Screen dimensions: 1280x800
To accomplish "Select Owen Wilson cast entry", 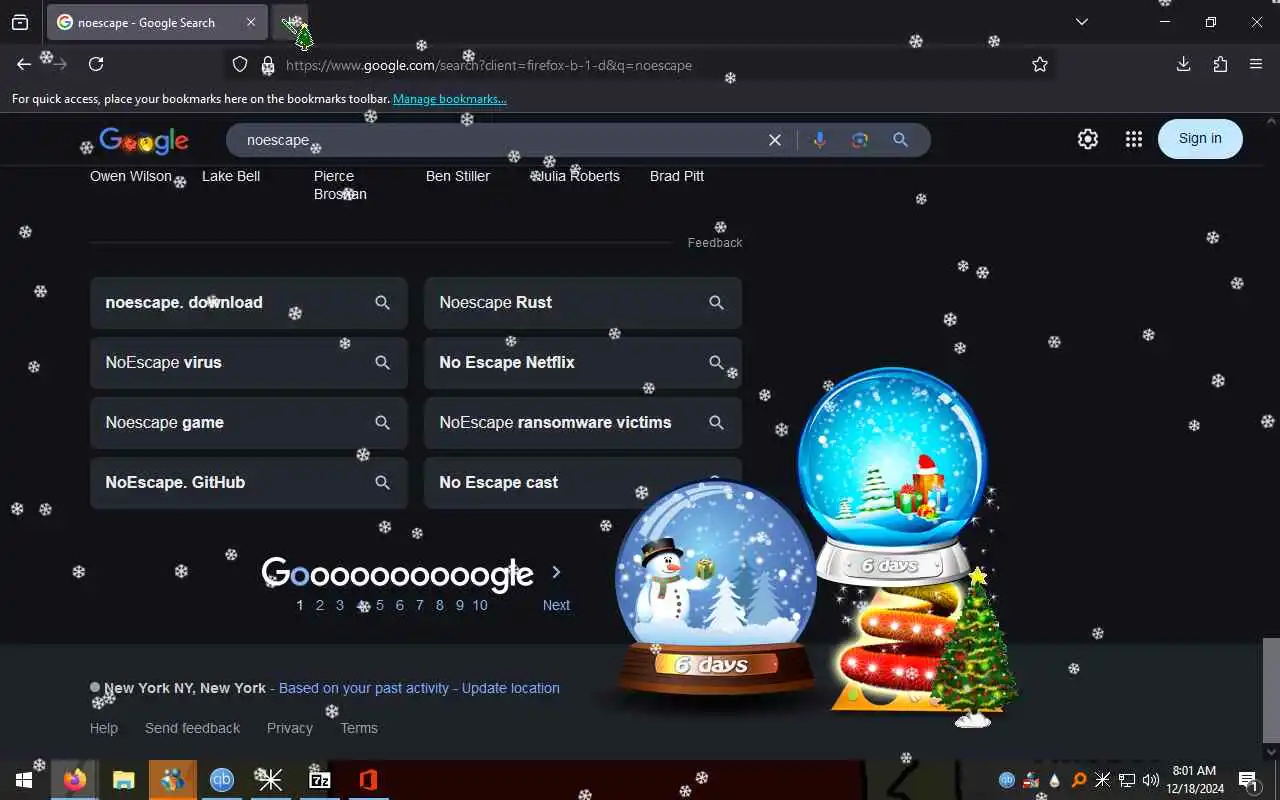I will click(x=131, y=176).
